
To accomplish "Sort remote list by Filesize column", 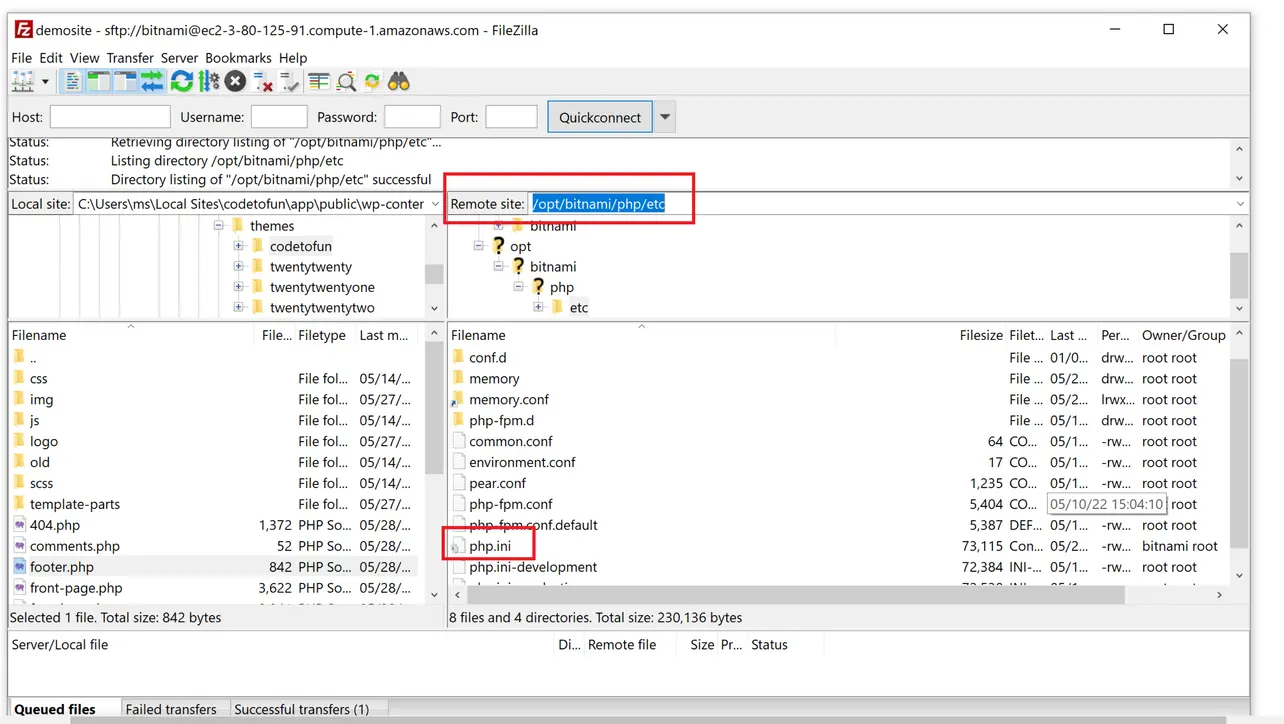I will [x=981, y=335].
